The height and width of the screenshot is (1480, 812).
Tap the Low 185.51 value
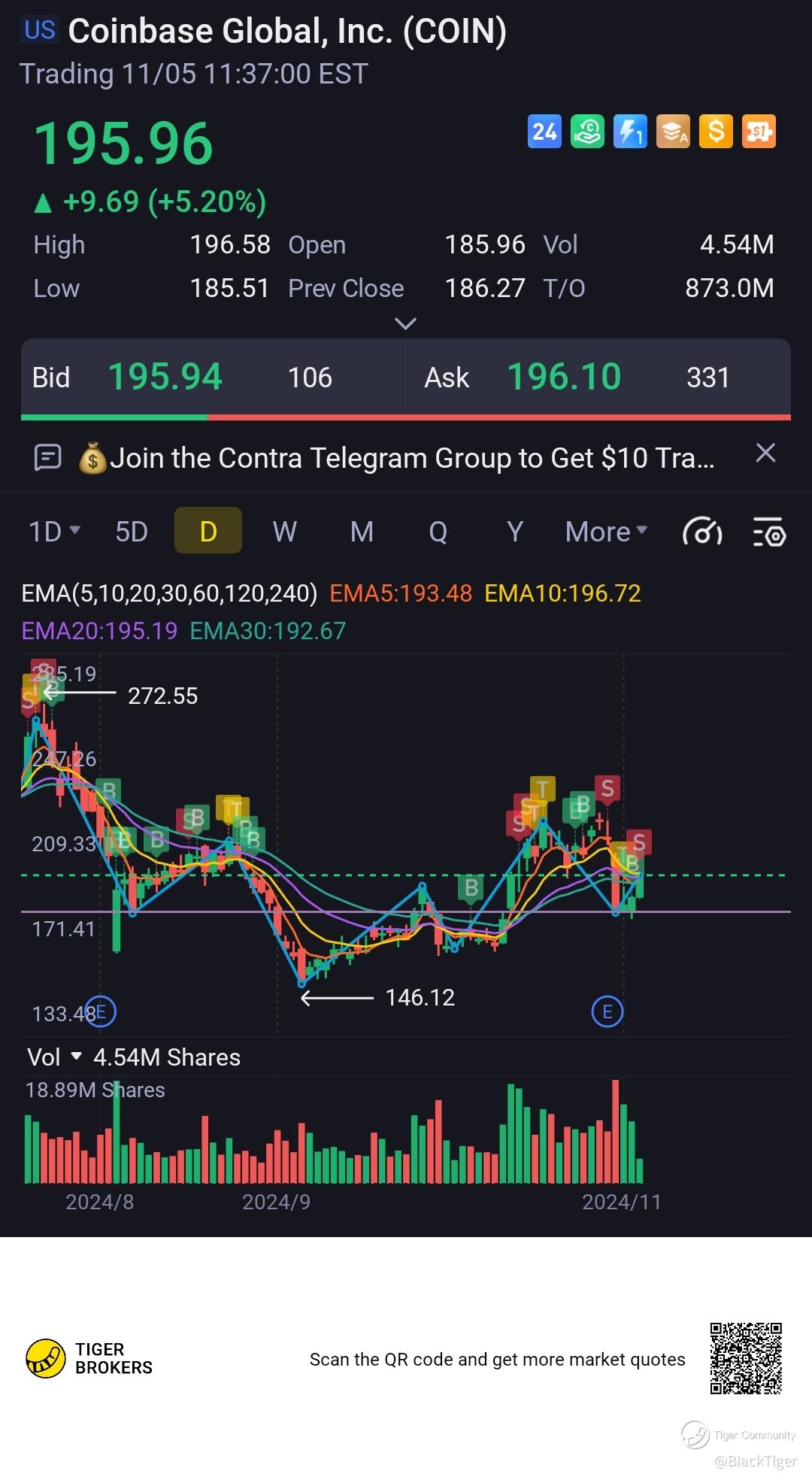[x=229, y=288]
